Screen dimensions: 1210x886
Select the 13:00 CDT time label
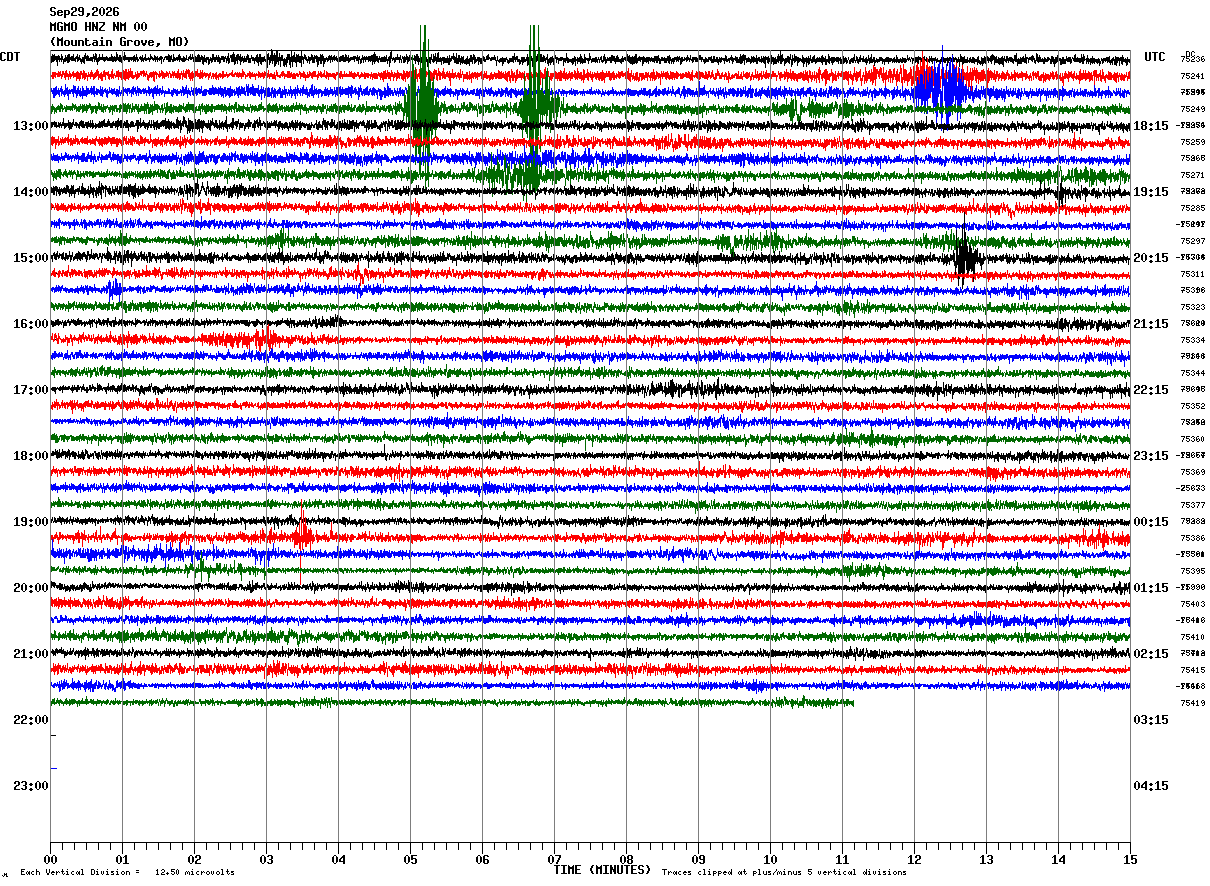[x=30, y=126]
